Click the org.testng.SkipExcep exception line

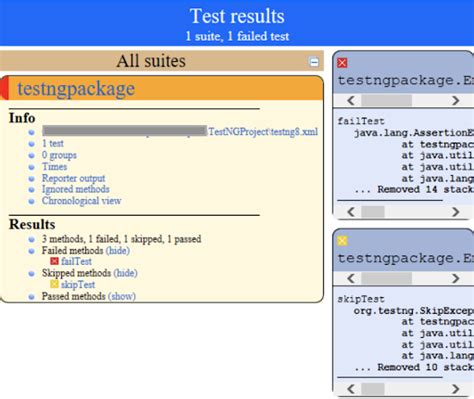(414, 311)
